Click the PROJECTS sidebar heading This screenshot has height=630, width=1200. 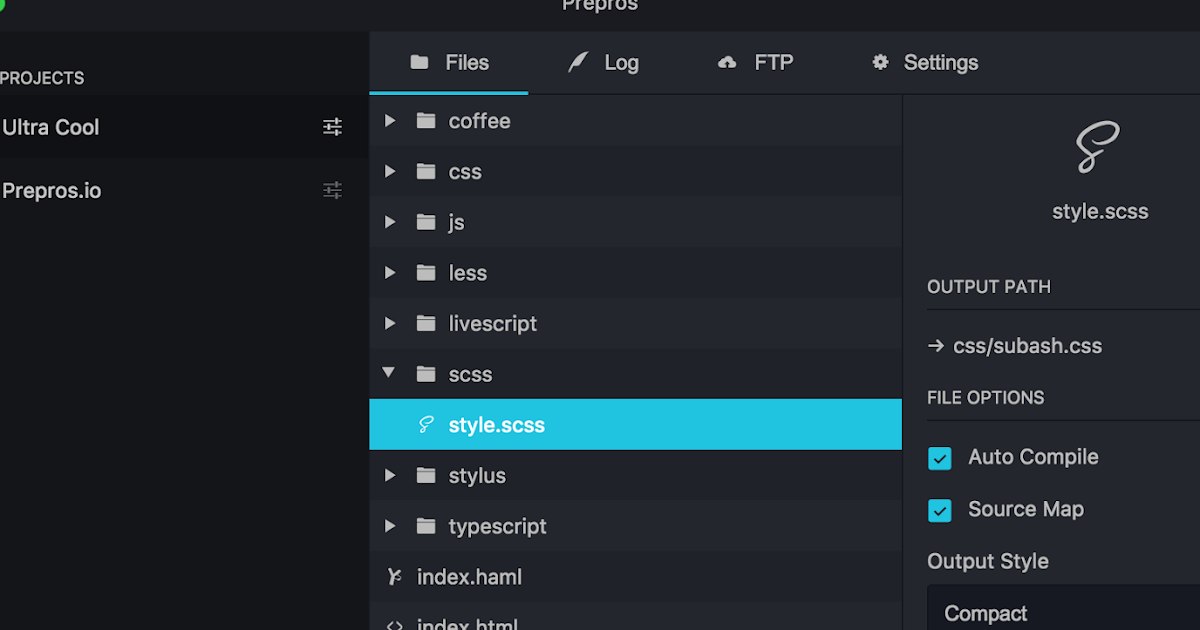[x=42, y=78]
